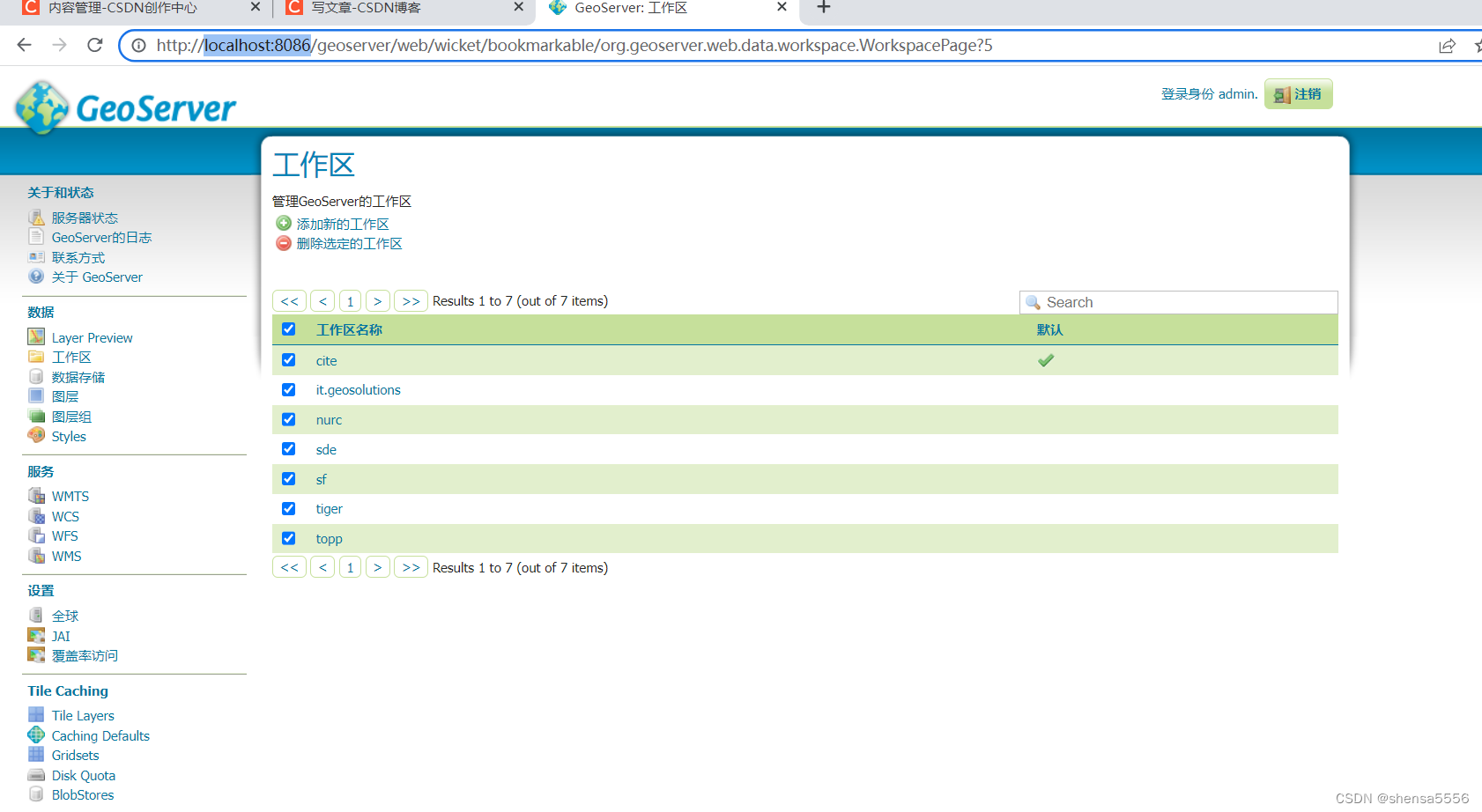Click the 全球 global settings icon

(x=36, y=616)
